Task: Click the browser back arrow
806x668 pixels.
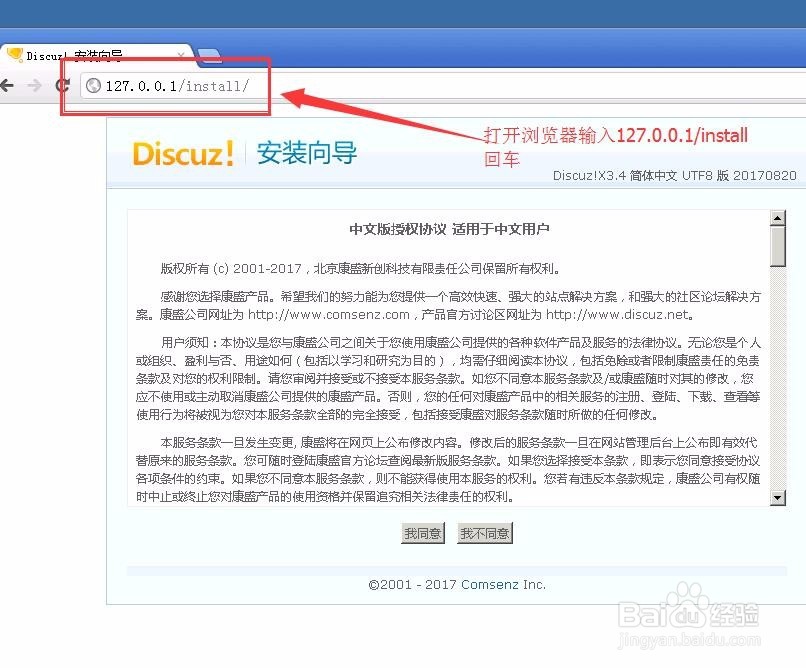Action: 6,85
